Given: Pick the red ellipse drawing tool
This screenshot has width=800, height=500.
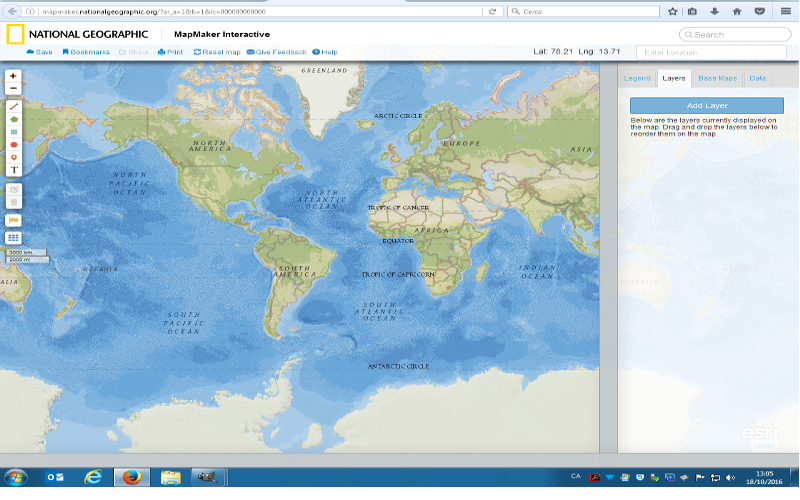Looking at the screenshot, I should click(x=13, y=144).
